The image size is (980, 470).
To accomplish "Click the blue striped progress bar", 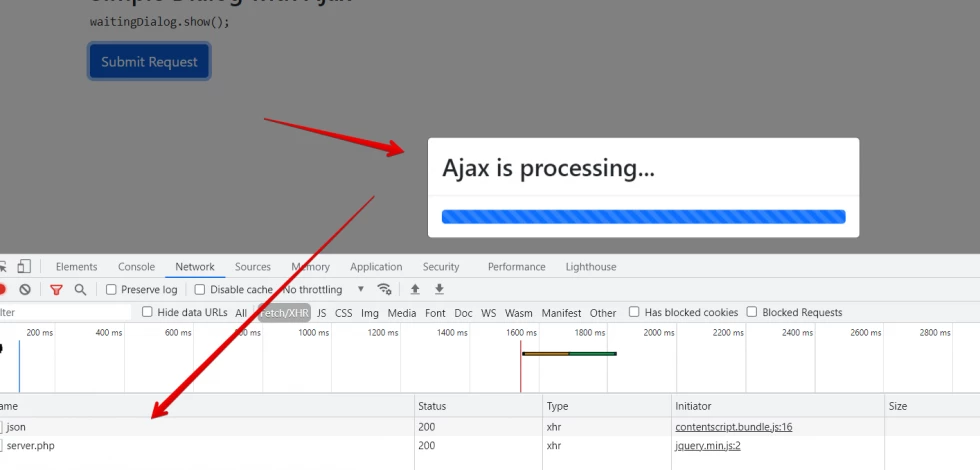I will click(x=643, y=217).
